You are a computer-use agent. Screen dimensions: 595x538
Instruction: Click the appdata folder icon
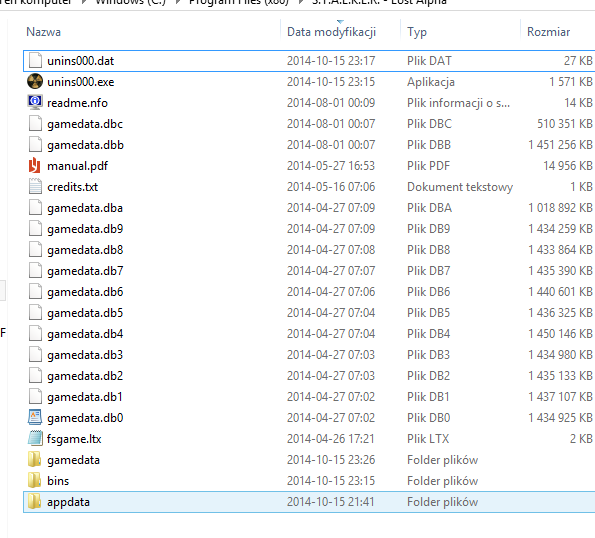click(x=35, y=502)
